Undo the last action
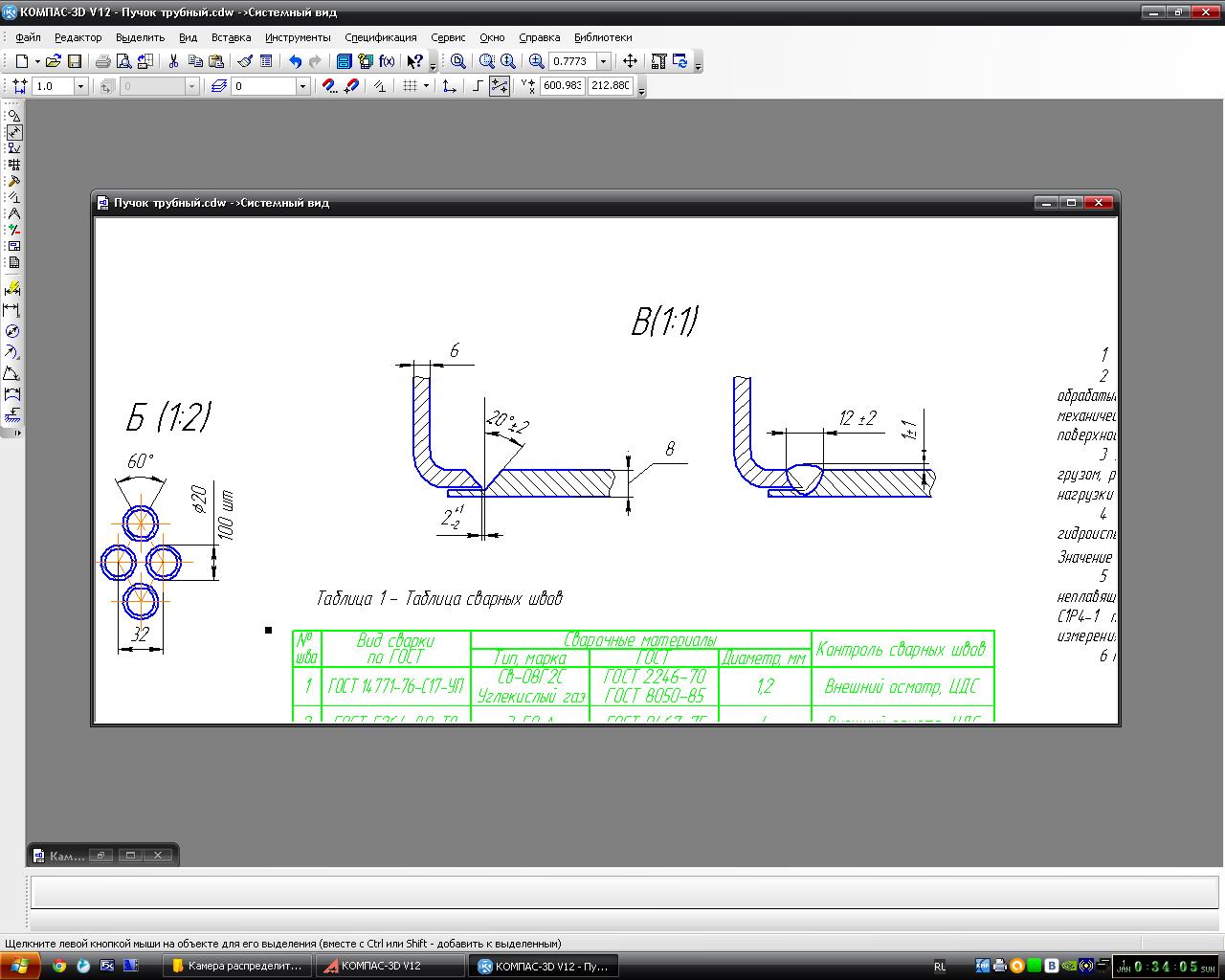 coord(295,61)
